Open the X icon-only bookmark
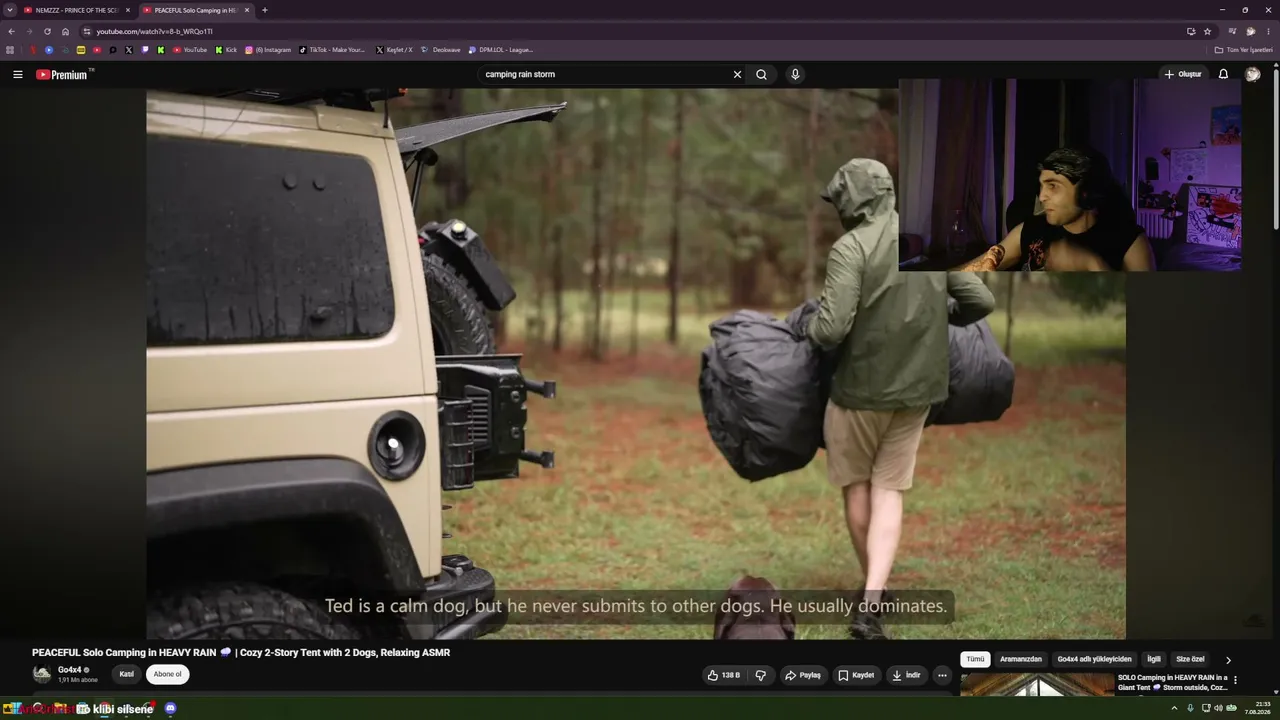This screenshot has height=720, width=1280. [x=129, y=49]
